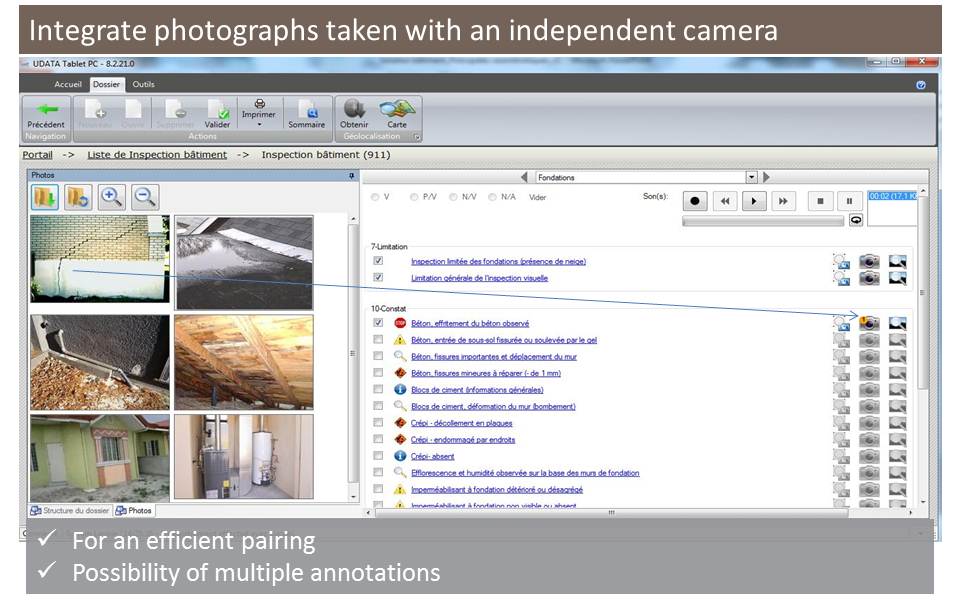Uncheck Inspection limitée des fondations checkbox
Viewport: 960px width, 600px height.
pos(378,261)
